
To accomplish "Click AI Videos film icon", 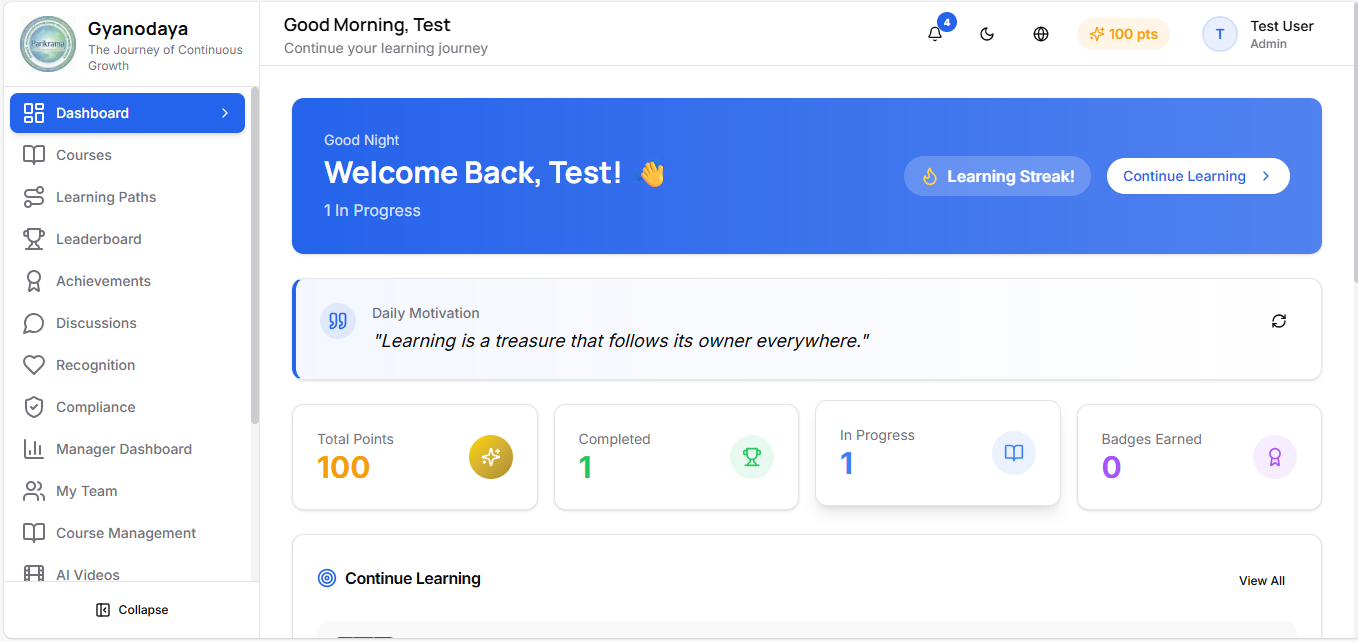I will (x=34, y=574).
